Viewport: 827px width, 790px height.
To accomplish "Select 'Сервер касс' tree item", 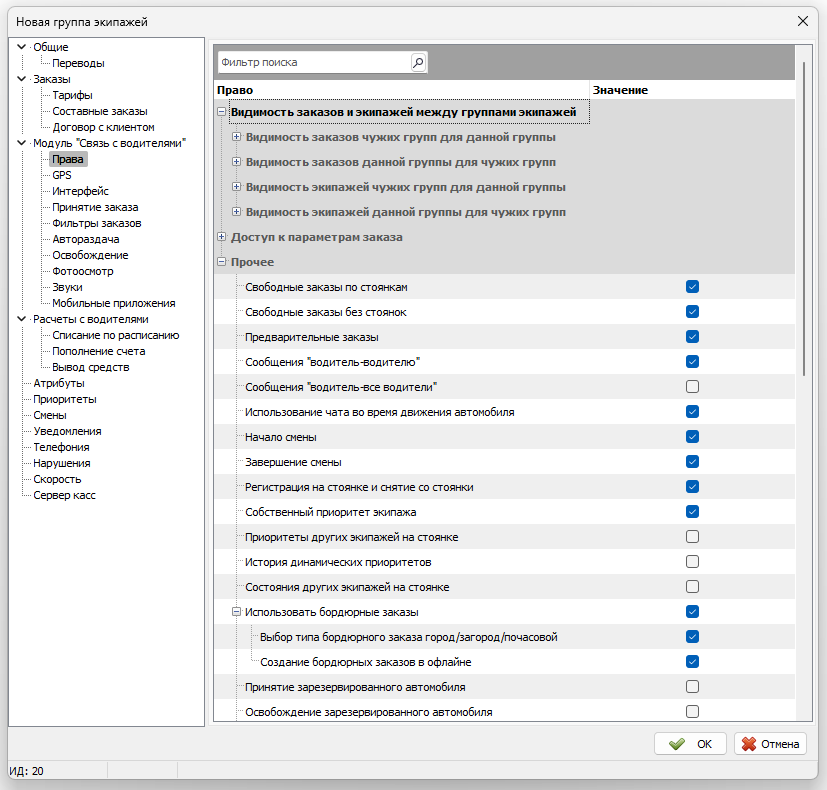I will pos(64,495).
